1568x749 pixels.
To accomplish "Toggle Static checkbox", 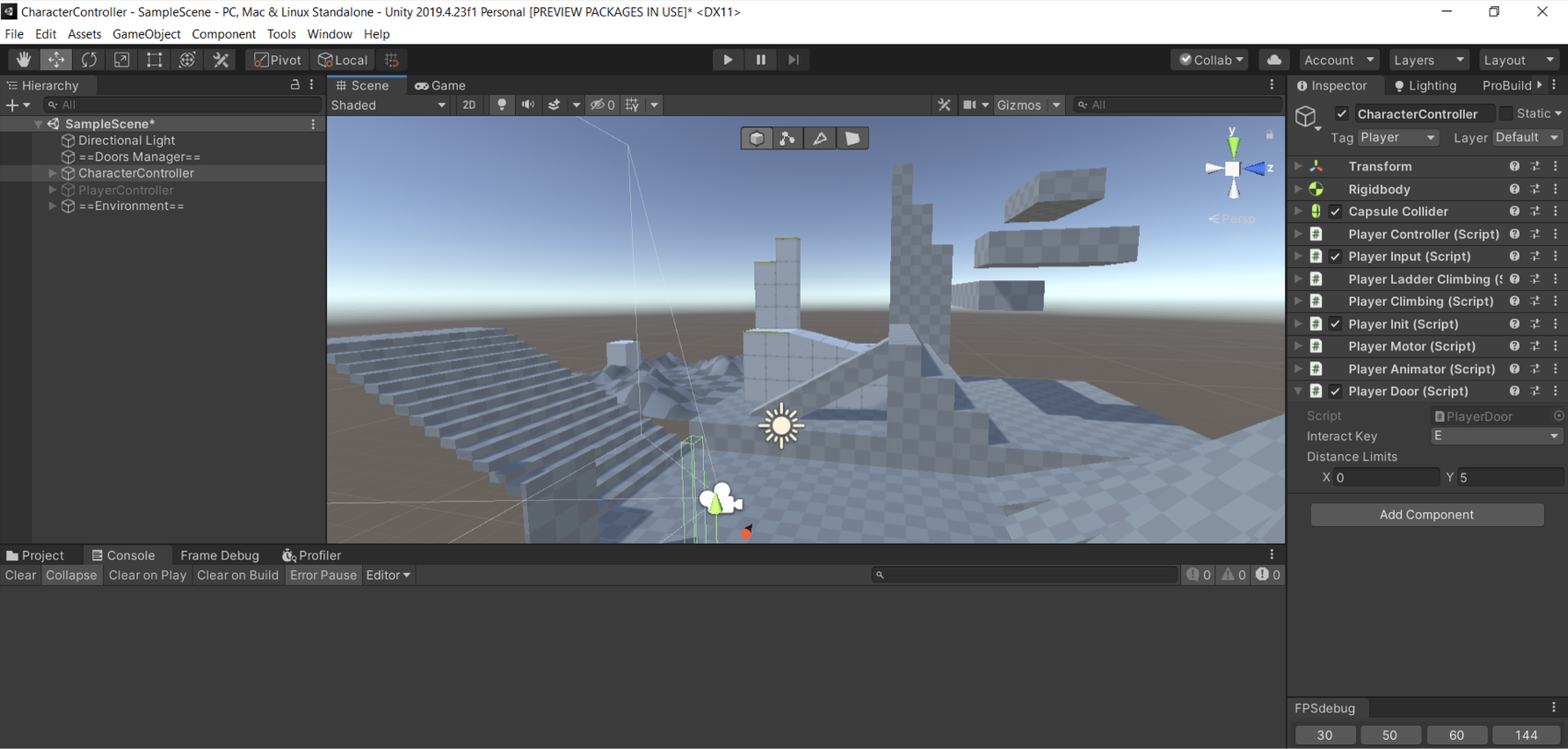I will click(1506, 113).
